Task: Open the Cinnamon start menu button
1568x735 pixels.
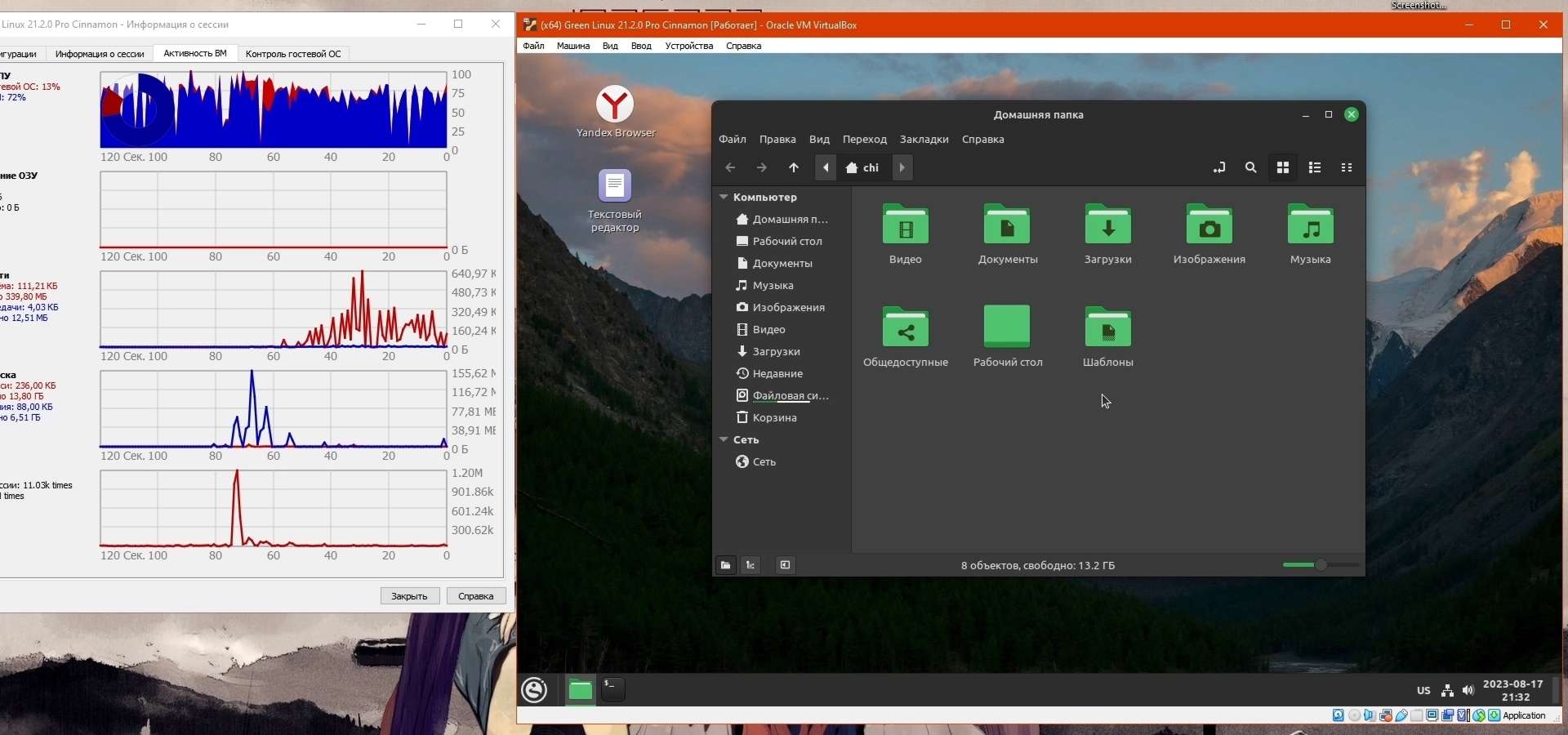Action: (x=535, y=690)
